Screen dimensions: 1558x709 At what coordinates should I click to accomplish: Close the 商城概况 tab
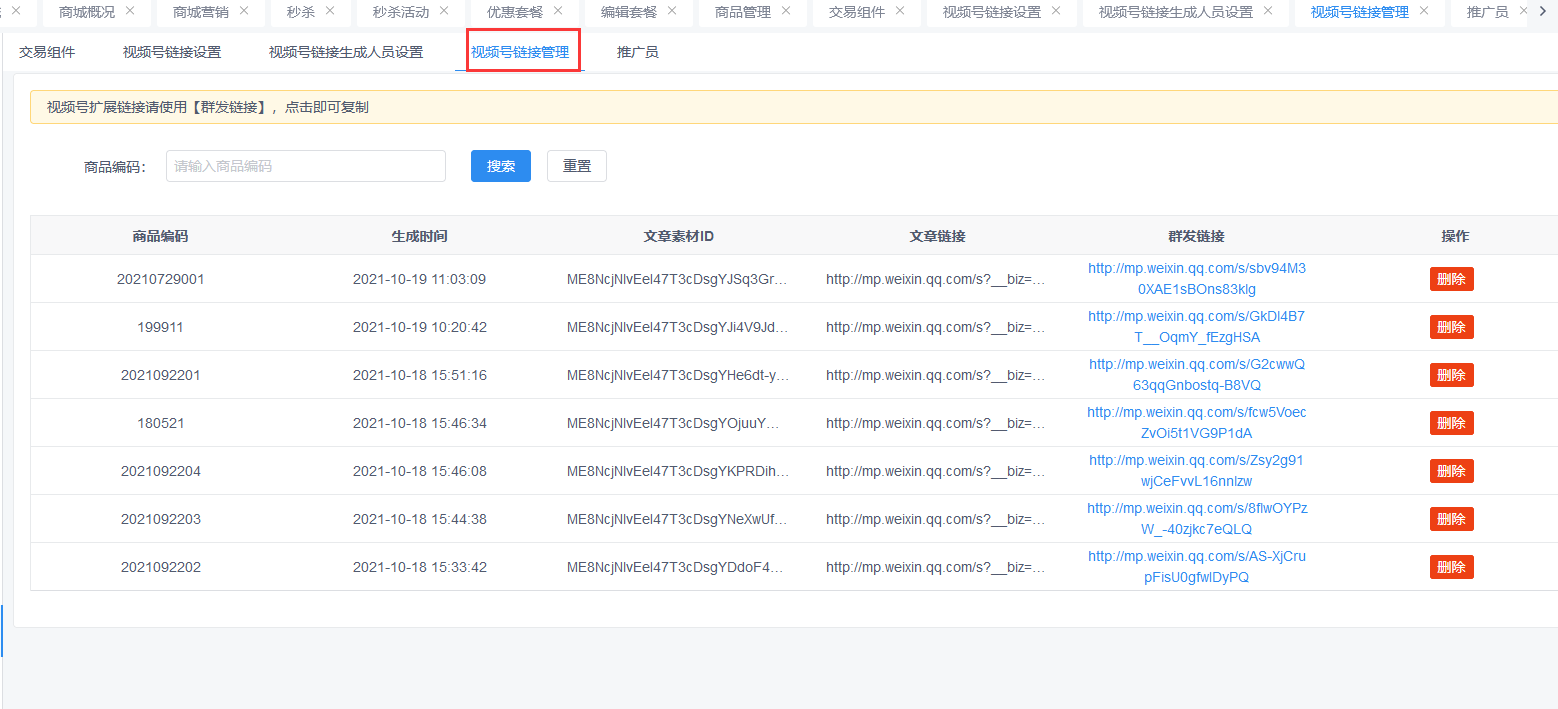(130, 11)
